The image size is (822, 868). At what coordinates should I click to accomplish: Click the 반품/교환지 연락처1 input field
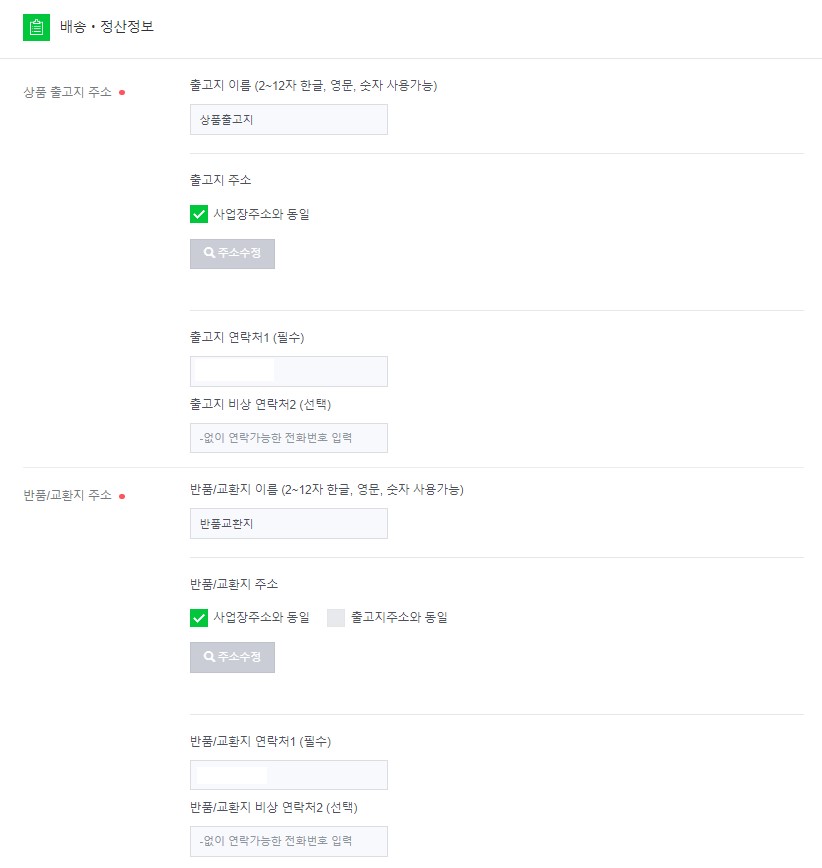(288, 774)
